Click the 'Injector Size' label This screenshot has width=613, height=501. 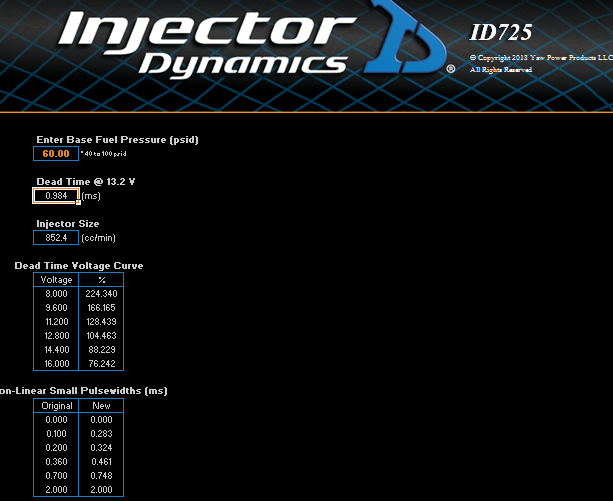pyautogui.click(x=68, y=224)
